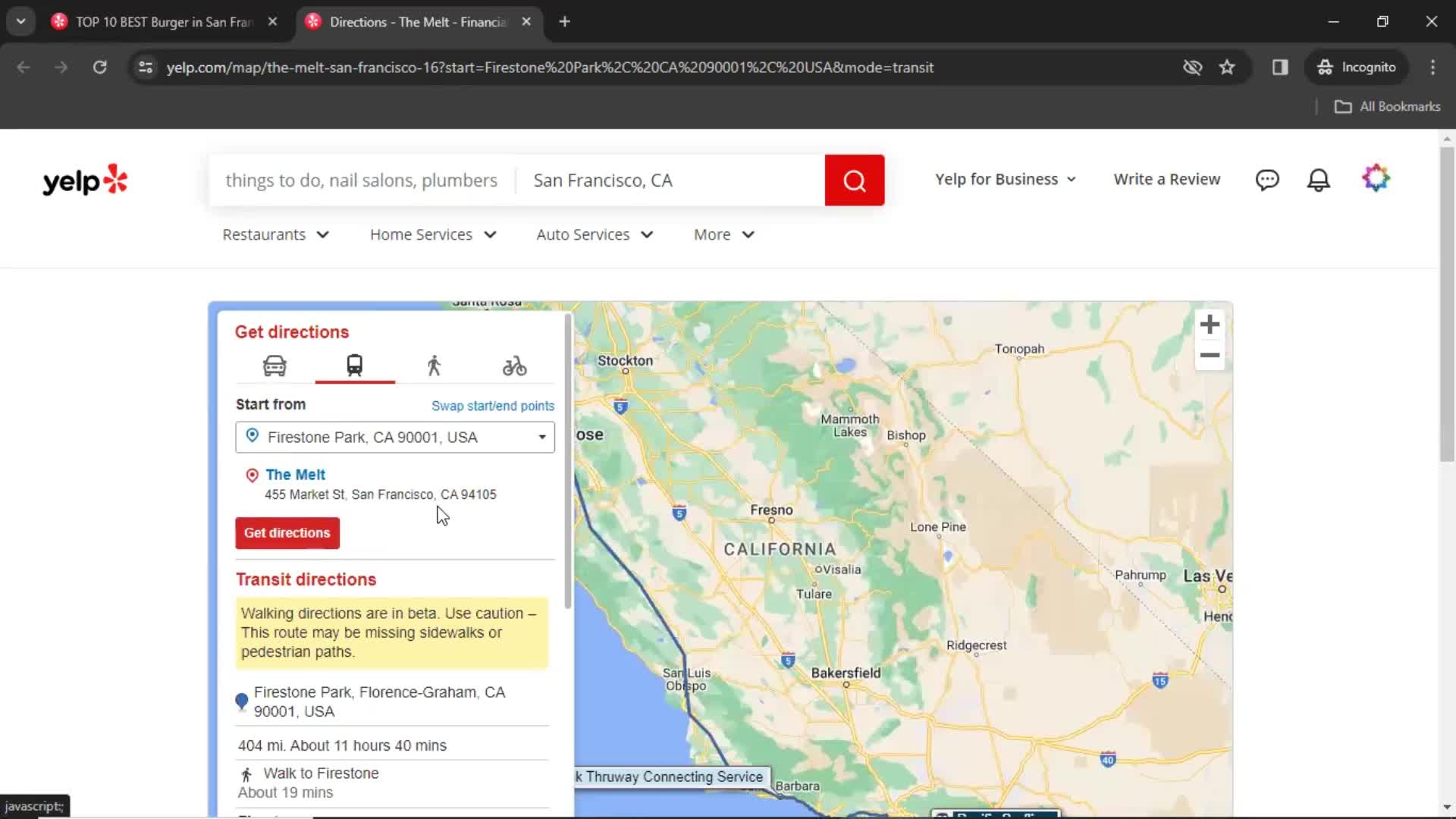Viewport: 1456px width, 819px height.
Task: Open the Start from address dropdown arrow
Action: pyautogui.click(x=541, y=438)
